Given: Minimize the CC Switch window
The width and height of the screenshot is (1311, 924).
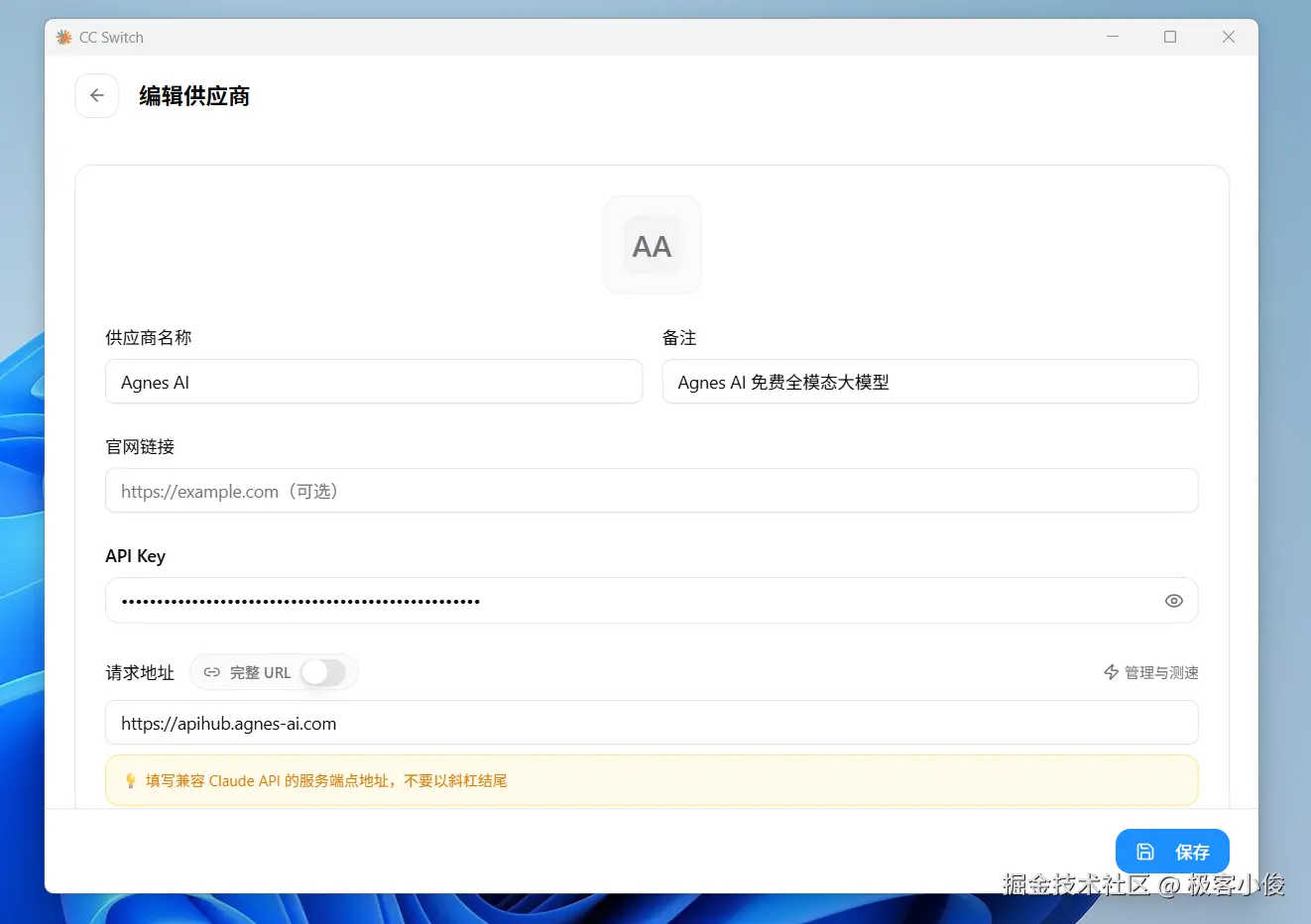Looking at the screenshot, I should click(x=1113, y=37).
